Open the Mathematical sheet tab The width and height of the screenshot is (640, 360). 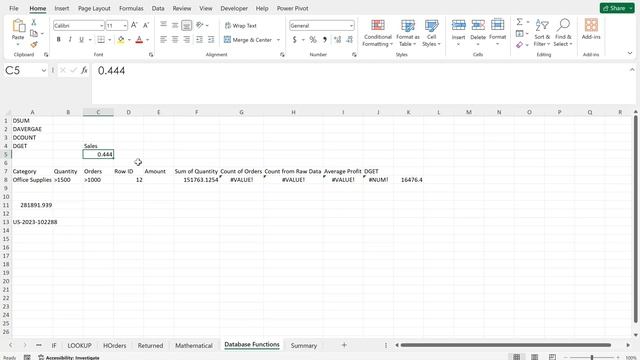pyautogui.click(x=194, y=345)
